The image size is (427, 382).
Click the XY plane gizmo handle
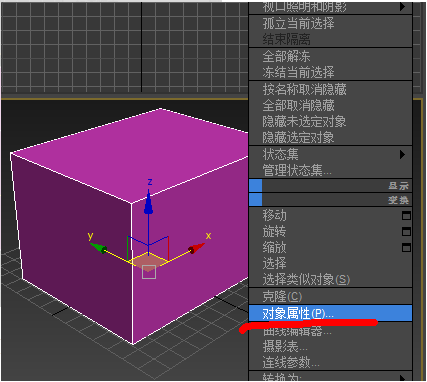[x=148, y=262]
